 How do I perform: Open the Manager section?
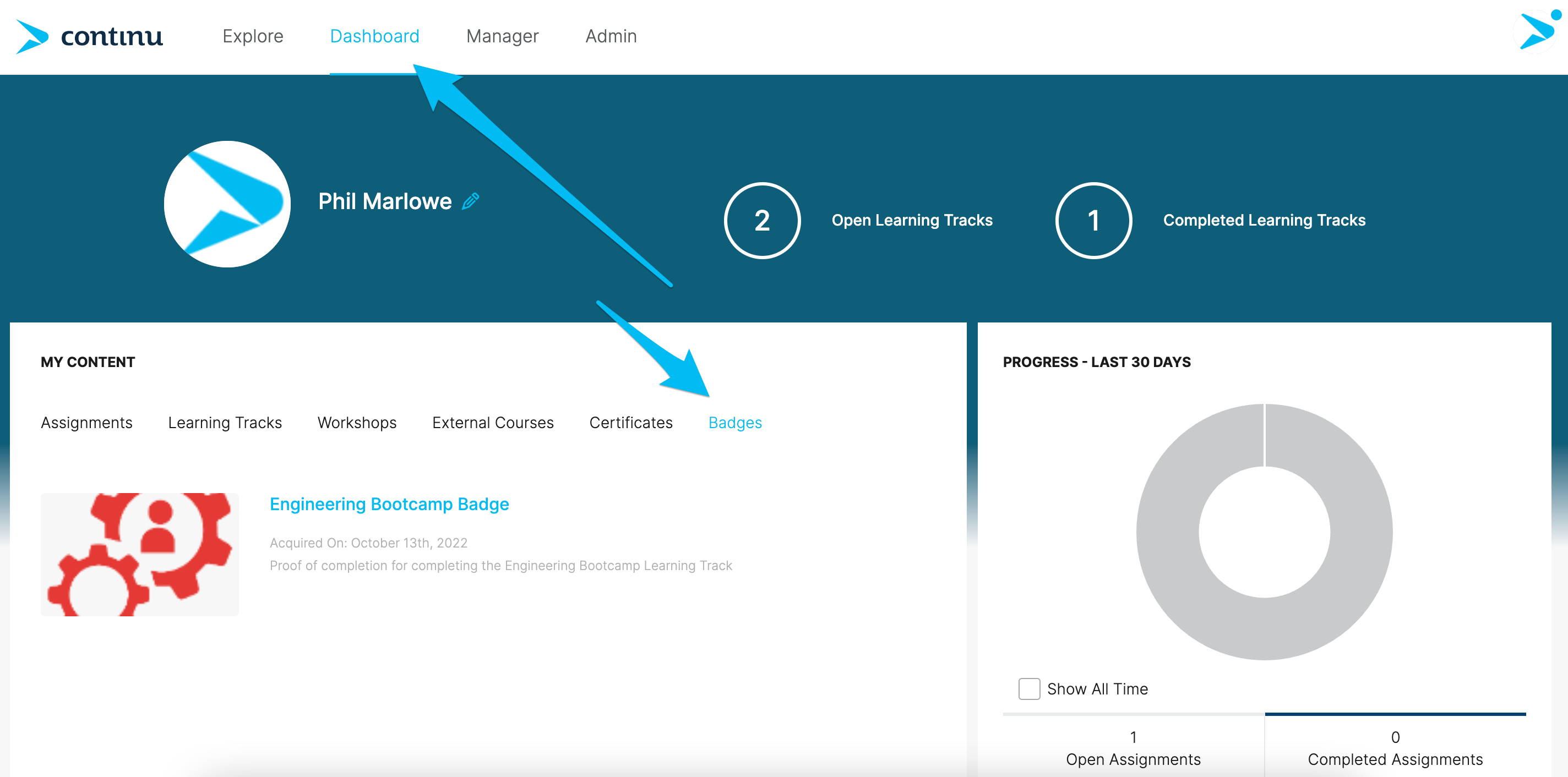tap(502, 36)
